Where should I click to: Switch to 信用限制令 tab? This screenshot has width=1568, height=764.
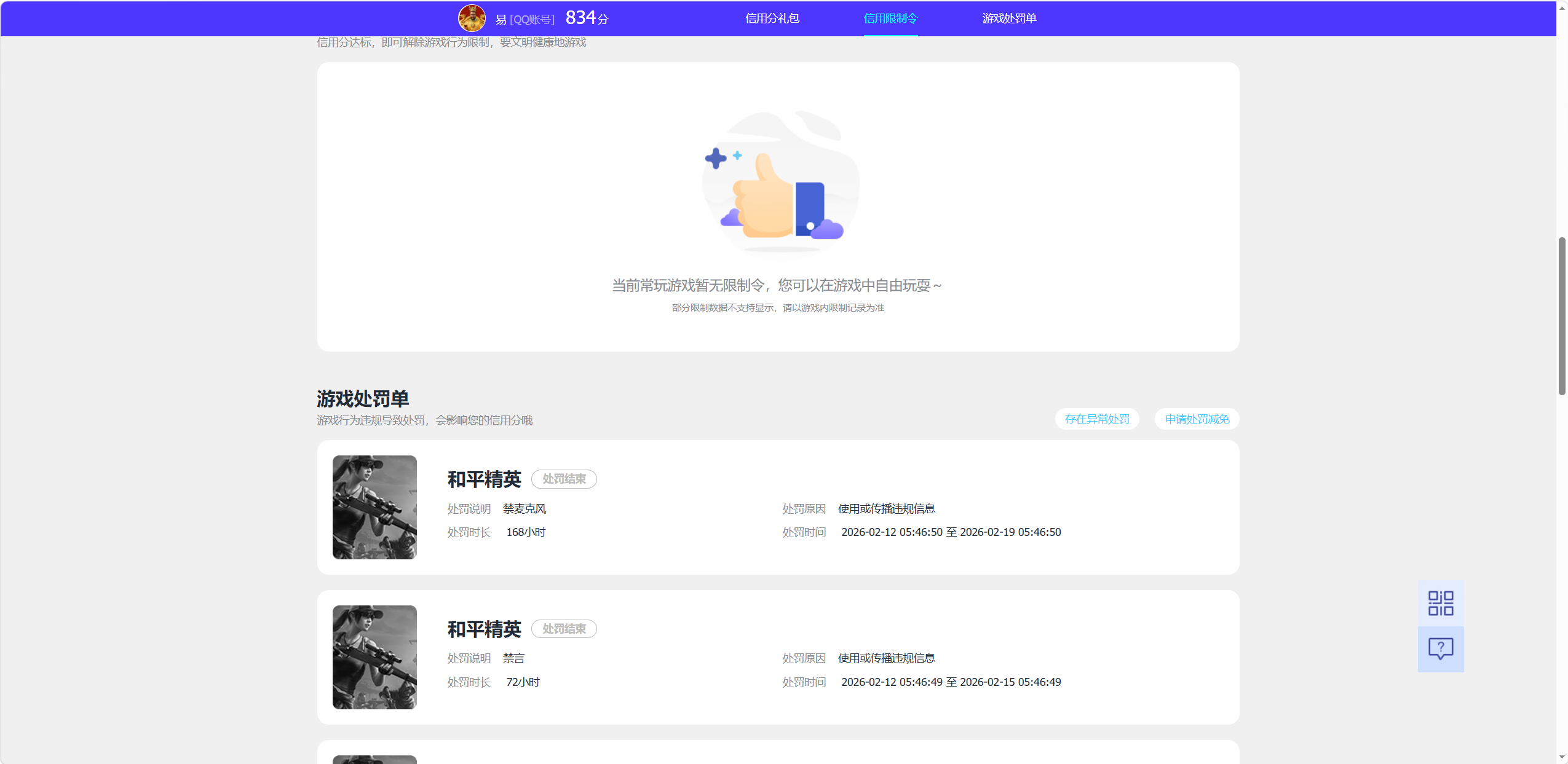pos(890,18)
